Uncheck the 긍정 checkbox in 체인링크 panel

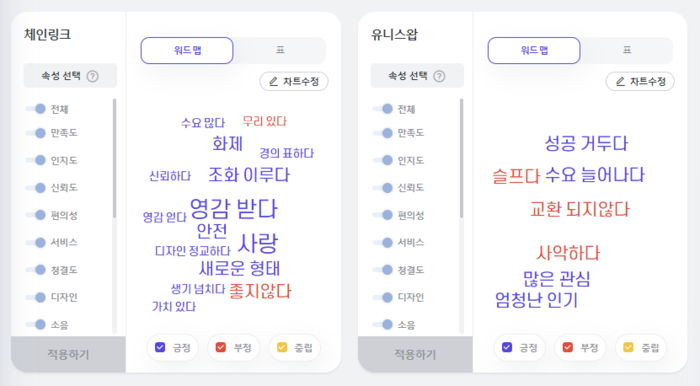click(160, 347)
